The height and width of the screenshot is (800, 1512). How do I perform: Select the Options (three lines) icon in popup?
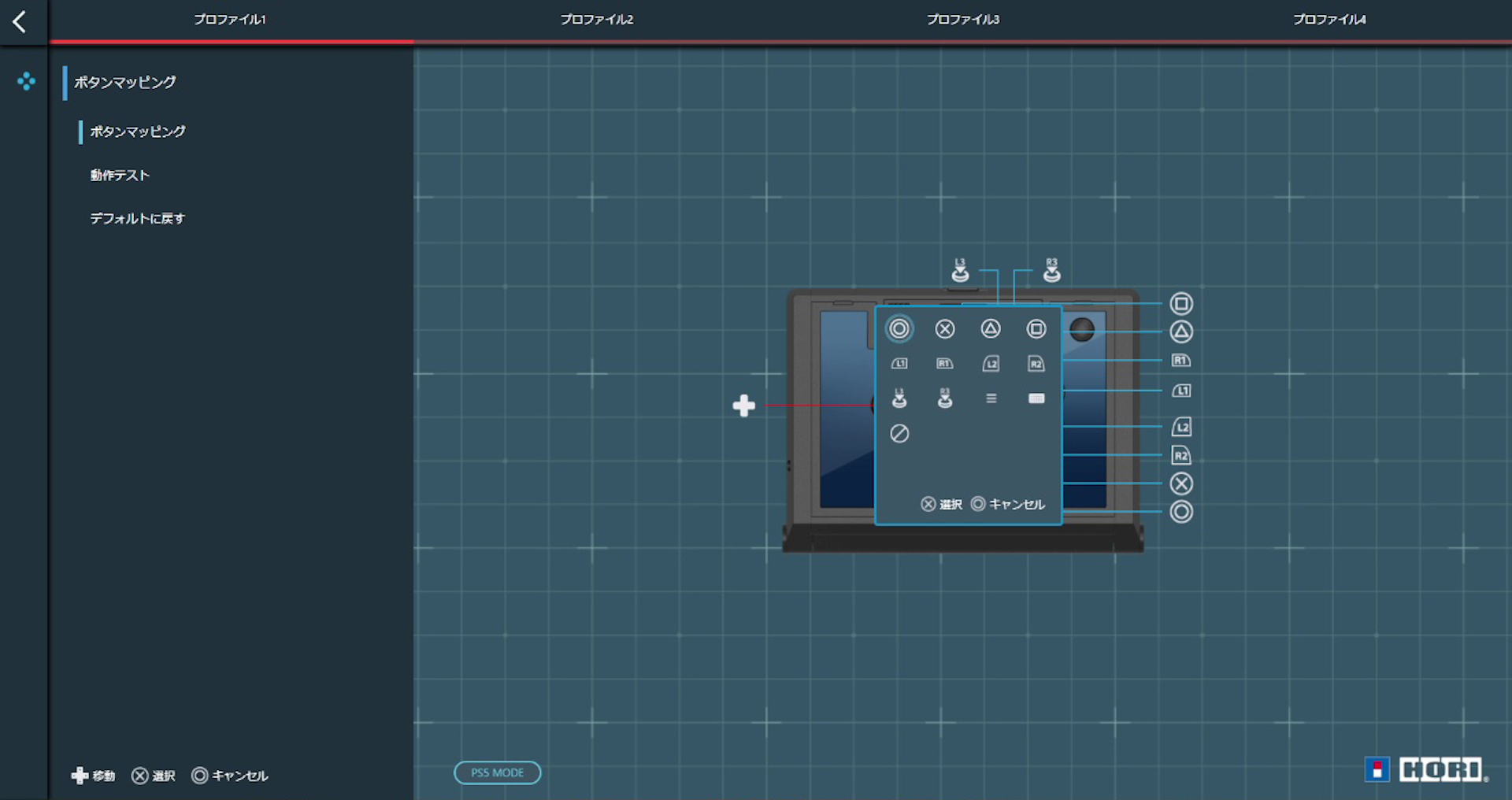991,398
